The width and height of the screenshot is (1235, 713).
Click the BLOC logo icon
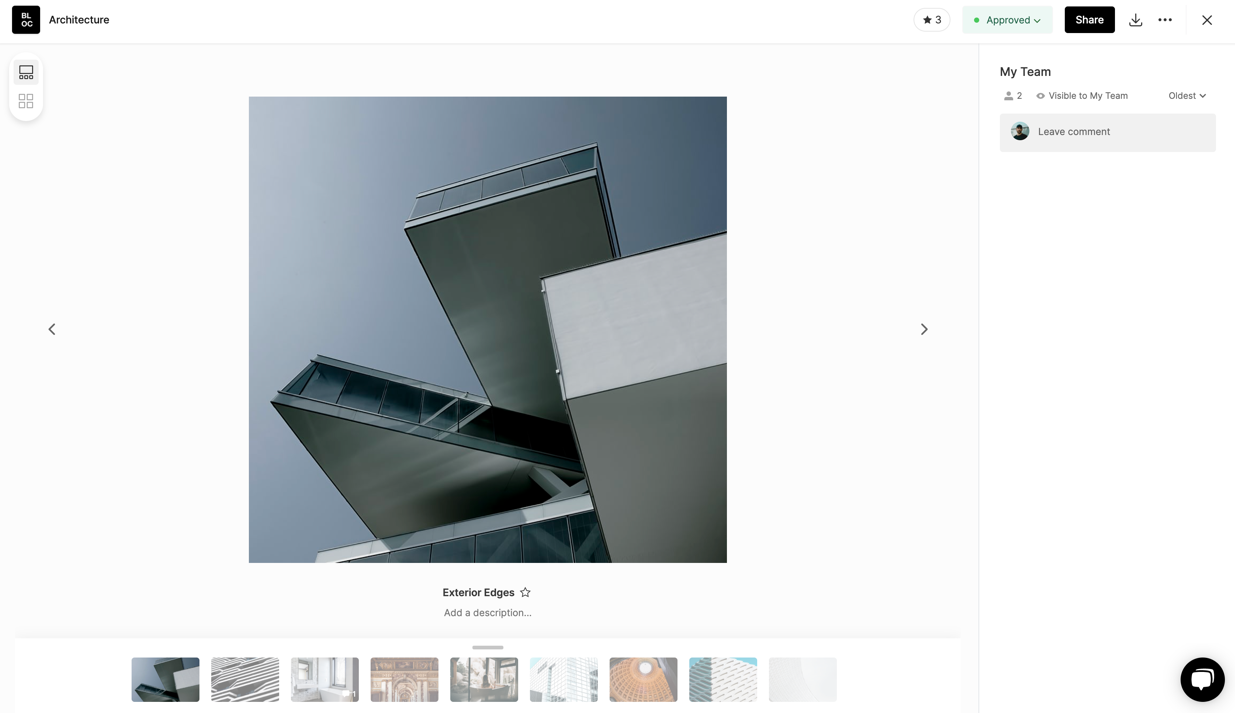26,20
